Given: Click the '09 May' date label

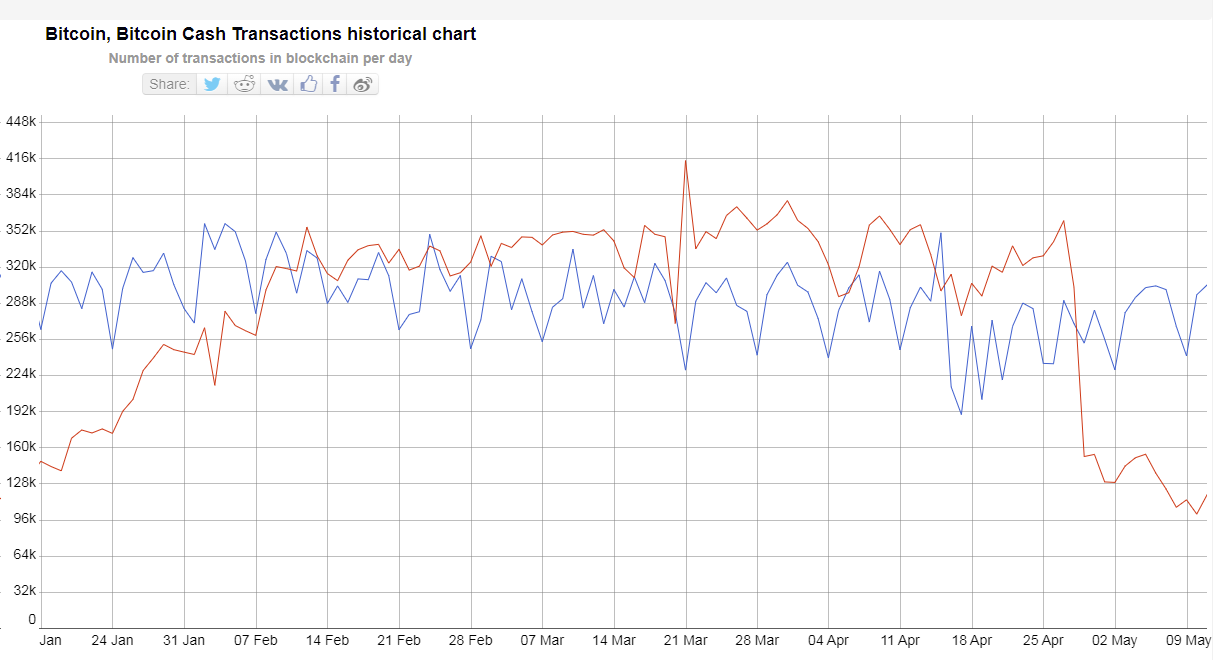Looking at the screenshot, I should coord(1187,640).
